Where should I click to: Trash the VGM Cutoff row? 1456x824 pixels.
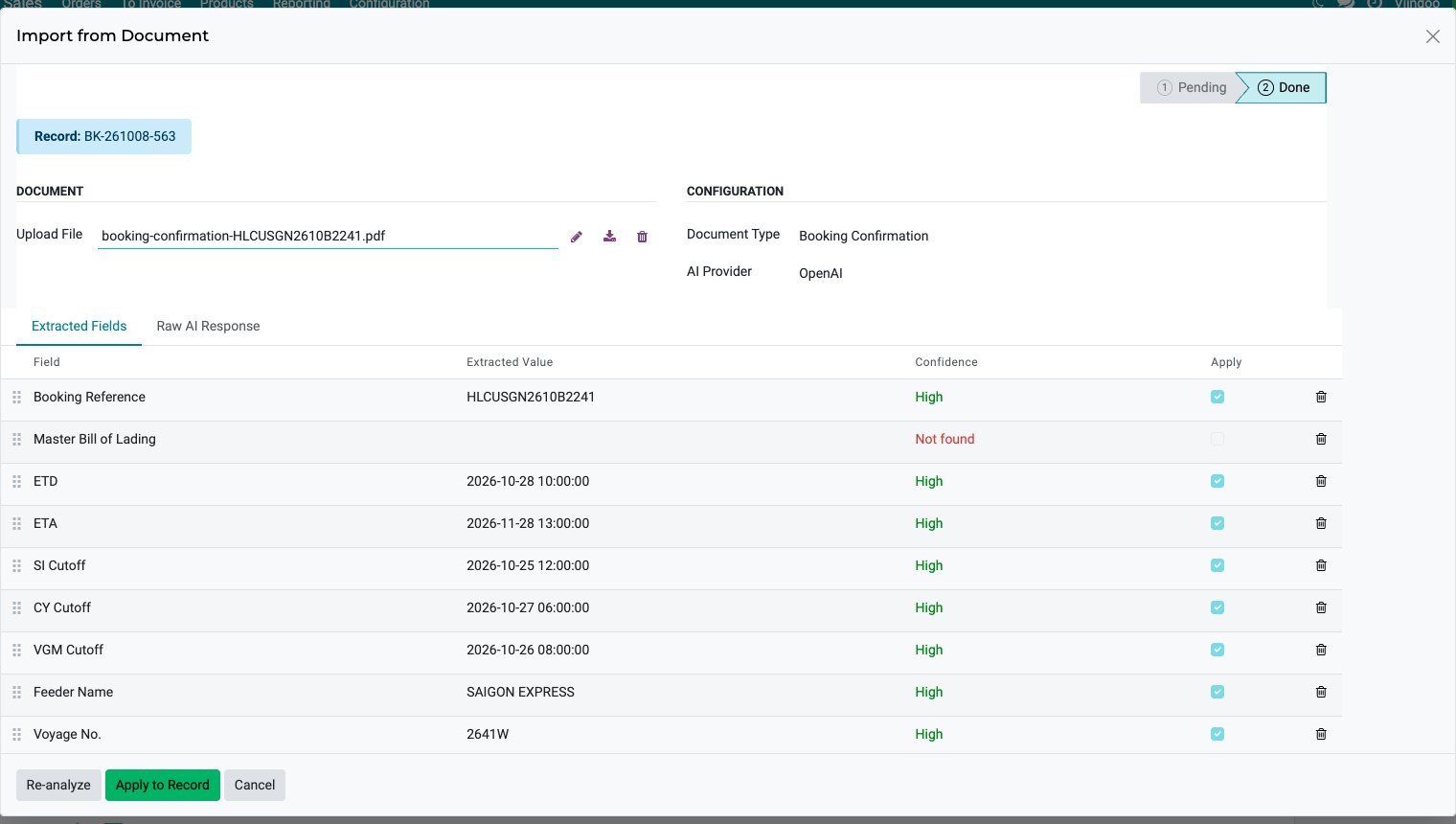[1321, 650]
